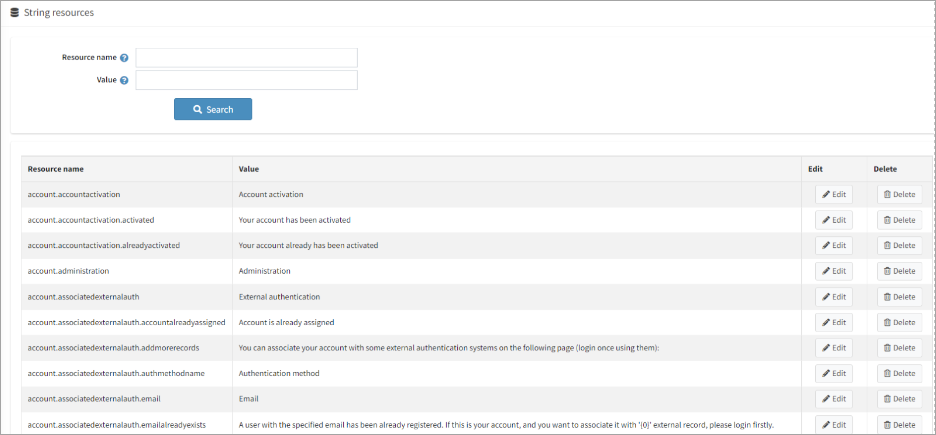Click the String resources database icon
936x435 pixels.
(14, 11)
